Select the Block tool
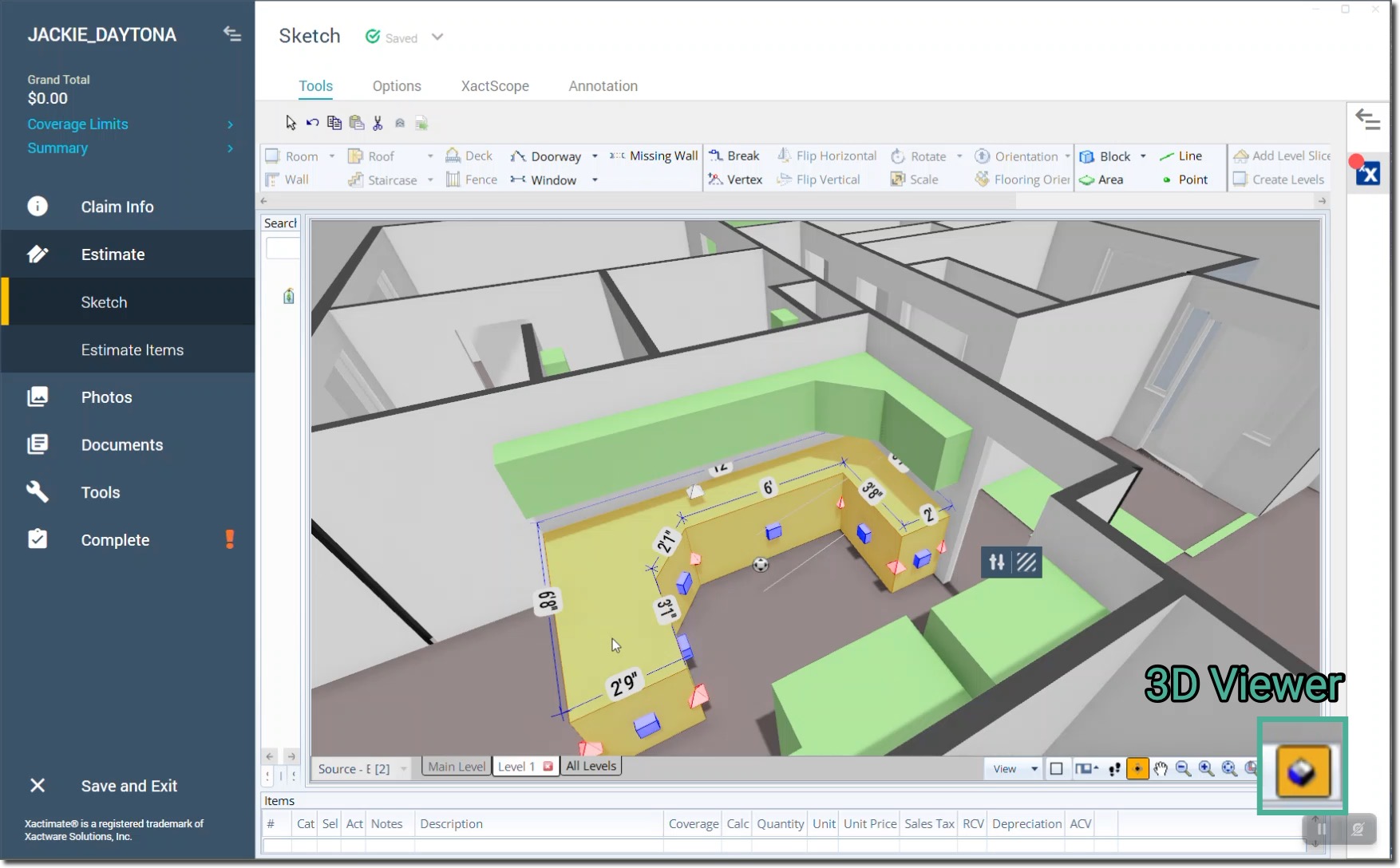1400x868 pixels. tap(1105, 156)
